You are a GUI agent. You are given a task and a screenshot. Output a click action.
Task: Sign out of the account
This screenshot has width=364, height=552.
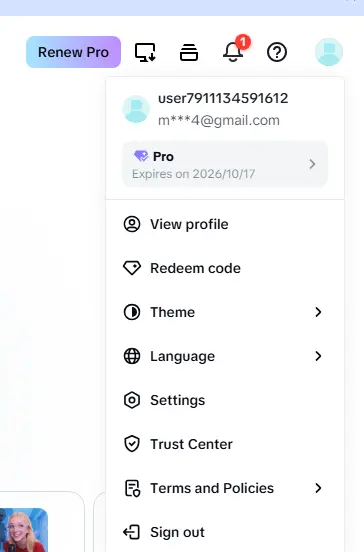tap(225, 532)
